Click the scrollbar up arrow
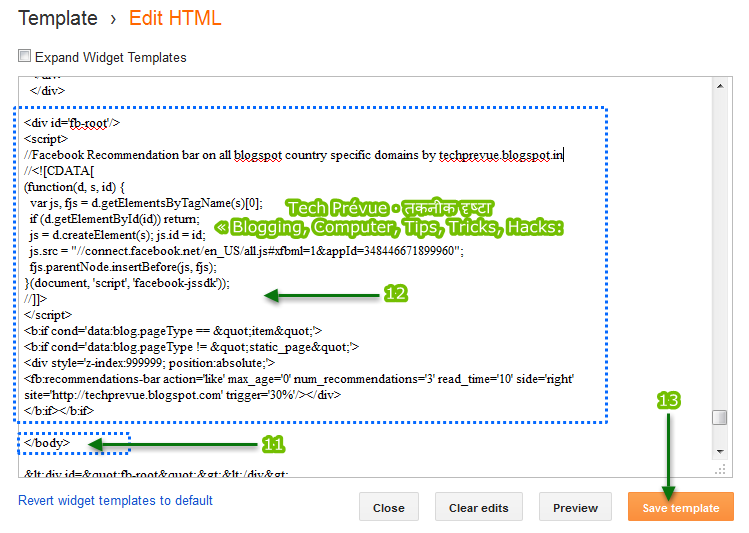 [720, 86]
